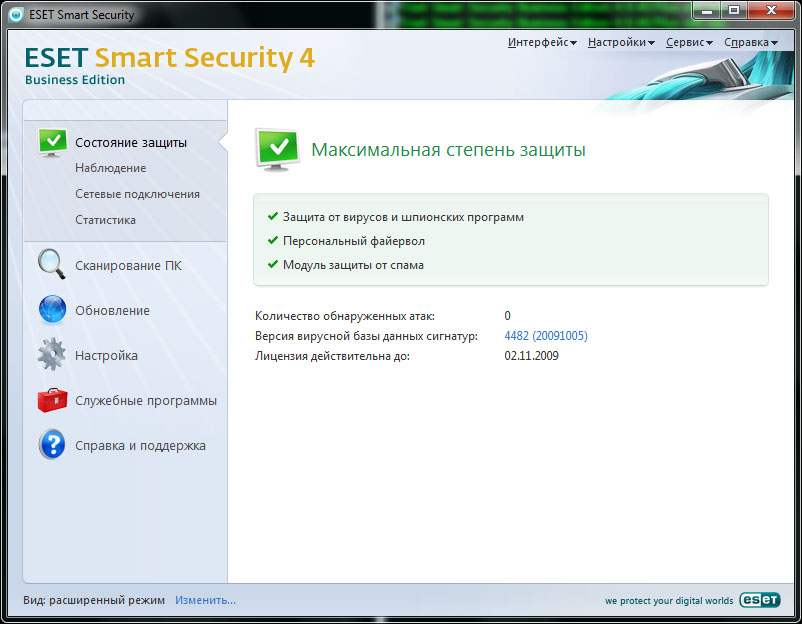Select Наблюдение in the sidebar
This screenshot has width=802, height=624.
[x=110, y=168]
